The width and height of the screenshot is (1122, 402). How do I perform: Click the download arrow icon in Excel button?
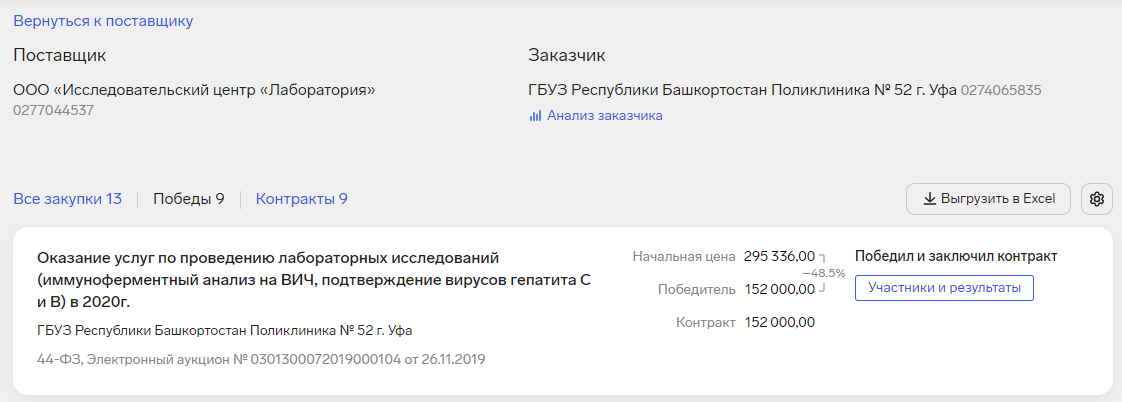[930, 199]
